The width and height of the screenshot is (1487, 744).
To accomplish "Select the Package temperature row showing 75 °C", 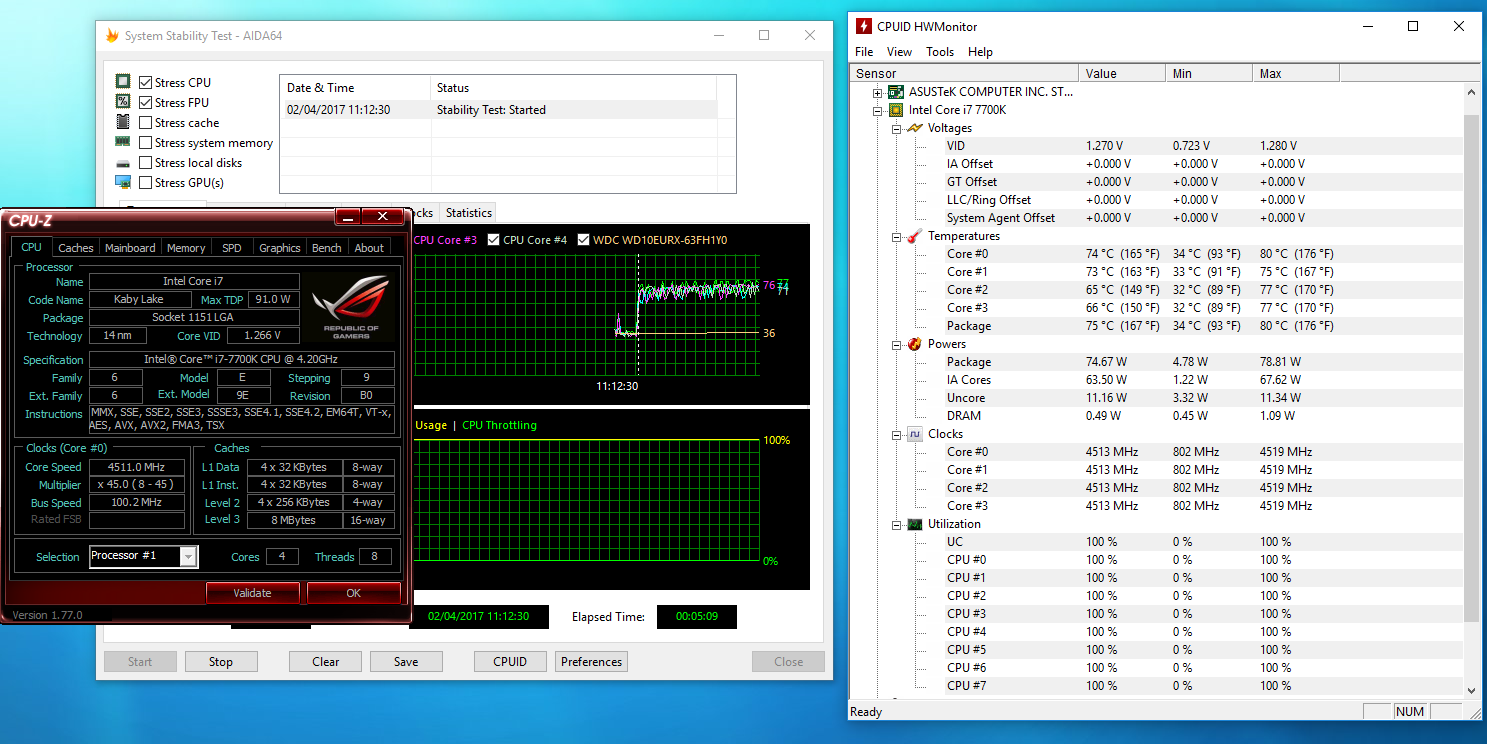I will 1203,326.
